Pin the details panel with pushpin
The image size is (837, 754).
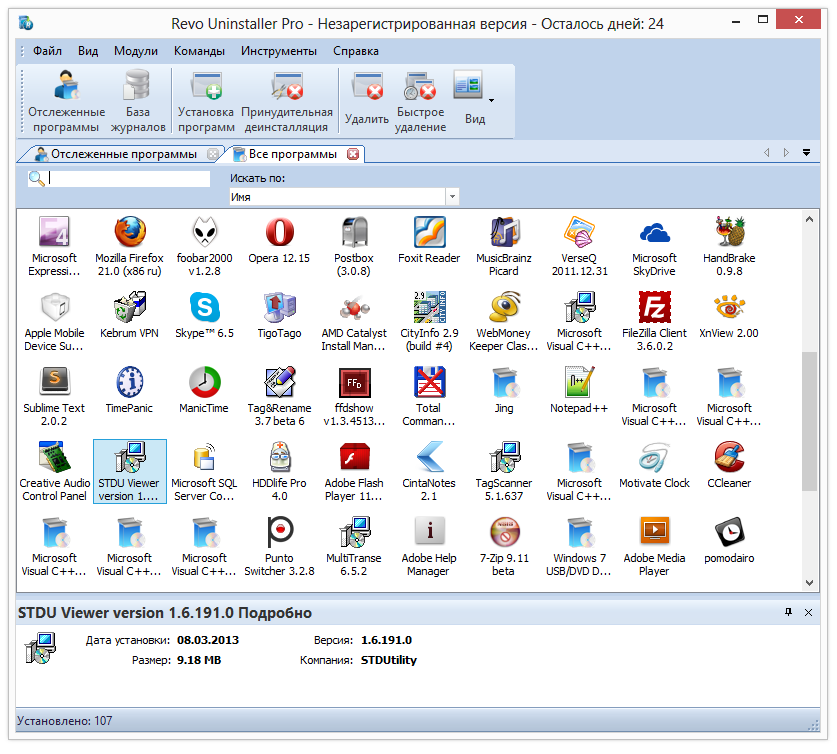[x=788, y=612]
